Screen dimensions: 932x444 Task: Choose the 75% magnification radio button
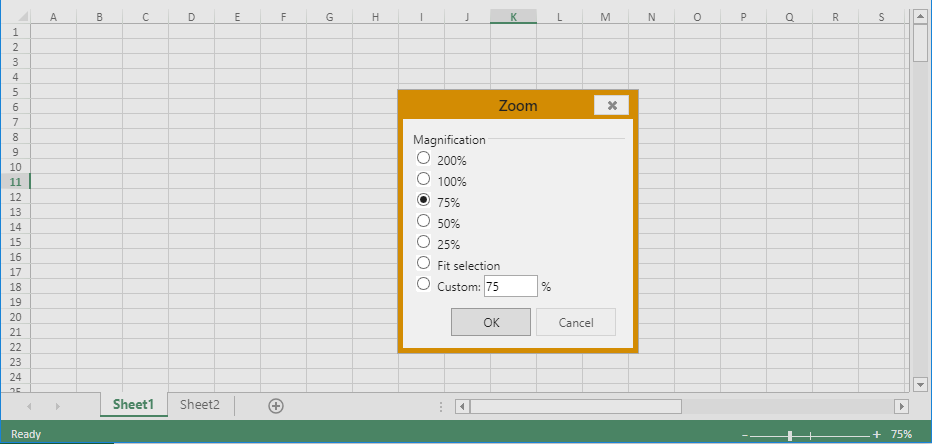[423, 200]
